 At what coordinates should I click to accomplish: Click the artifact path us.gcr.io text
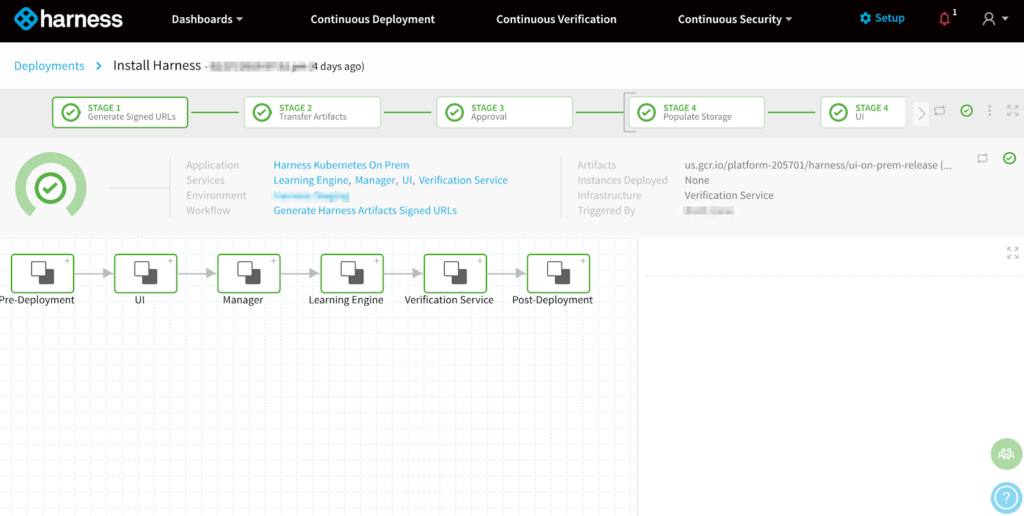click(x=818, y=165)
